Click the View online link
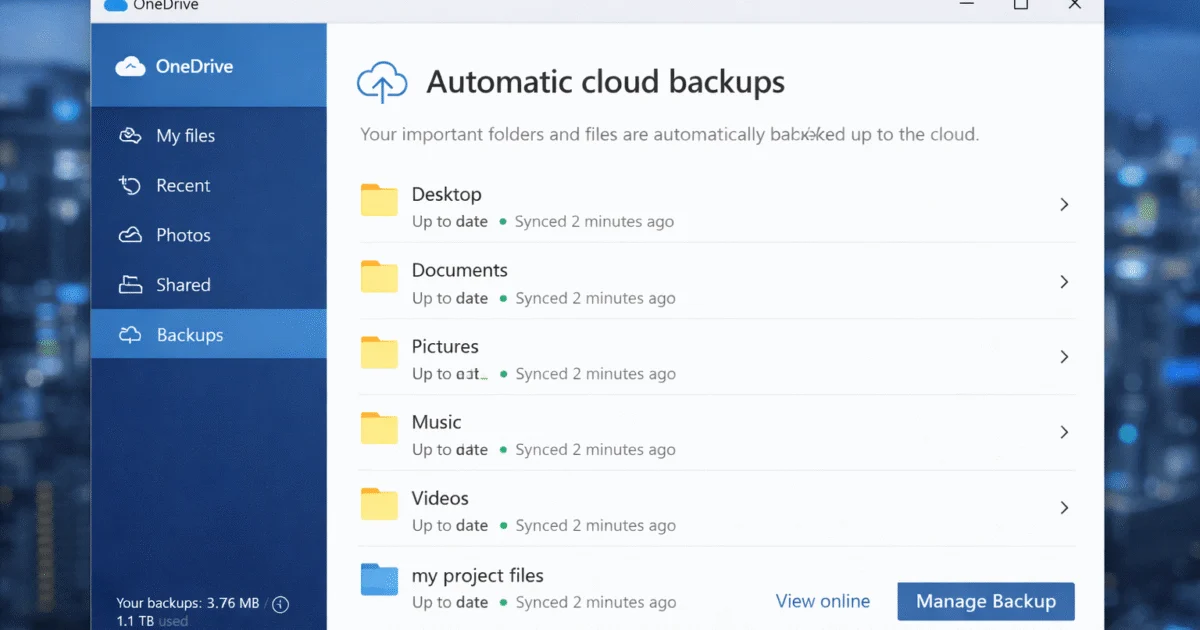 823,601
